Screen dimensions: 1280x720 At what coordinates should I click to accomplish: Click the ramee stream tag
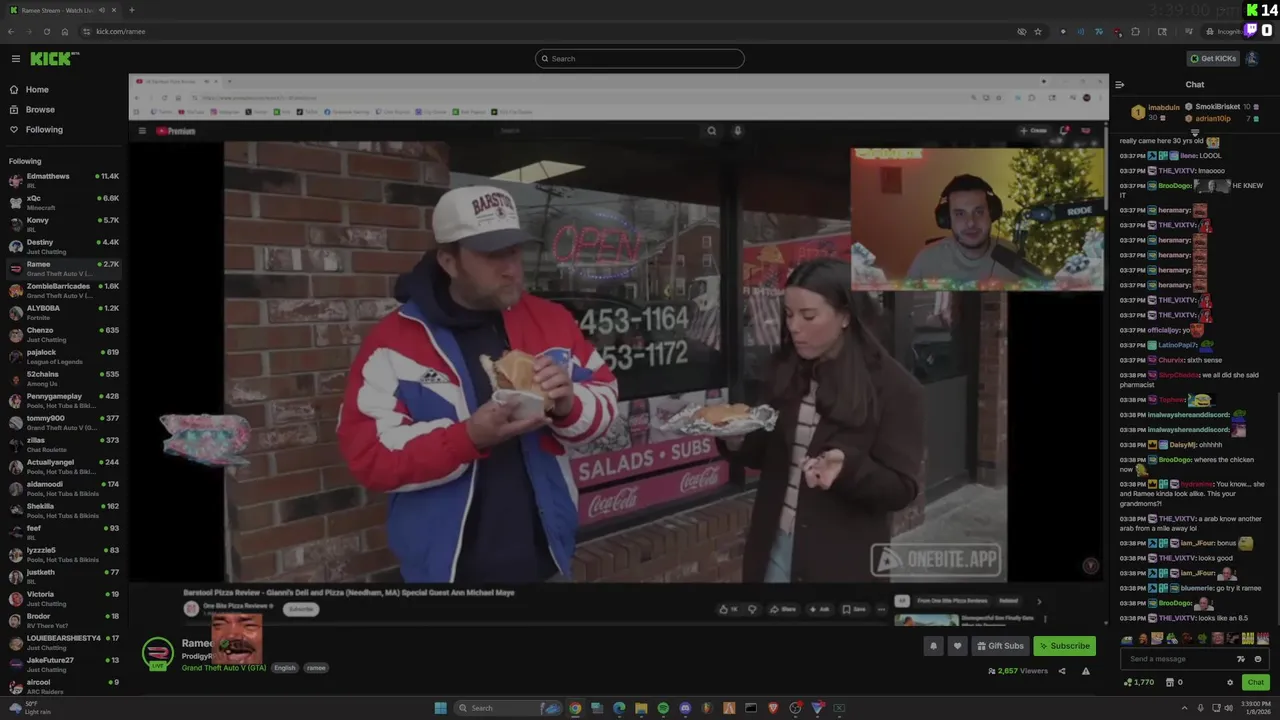pyautogui.click(x=316, y=668)
